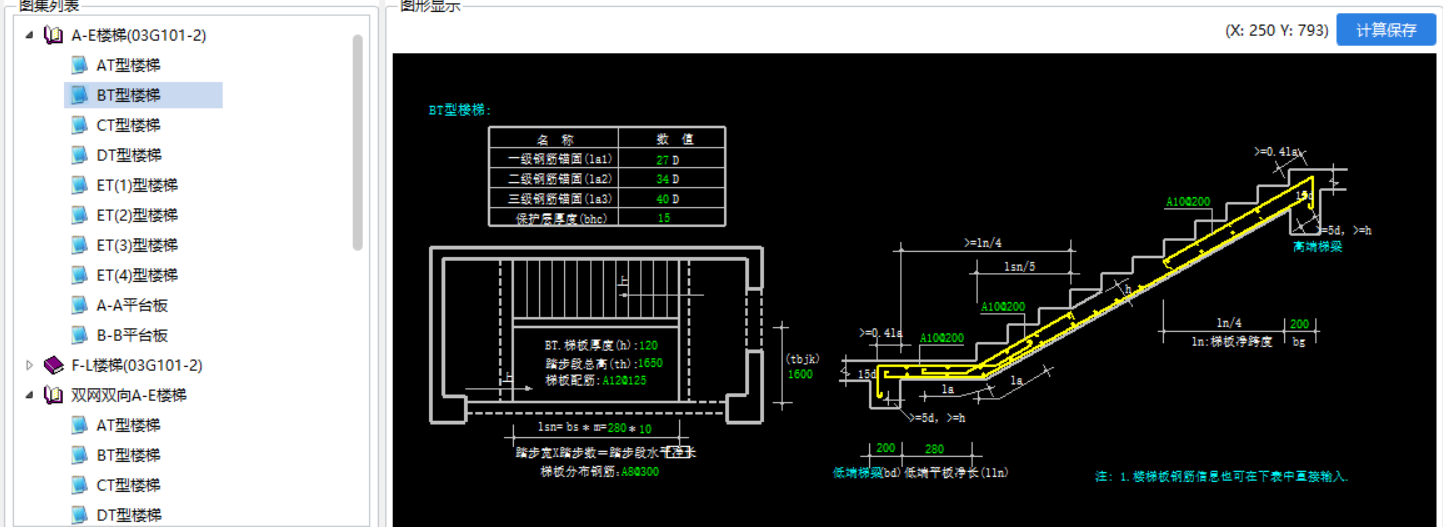The width and height of the screenshot is (1443, 527).
Task: Click the CT型楼梯 icon under 双网双向A-E楼梯
Action: pyautogui.click(x=80, y=485)
